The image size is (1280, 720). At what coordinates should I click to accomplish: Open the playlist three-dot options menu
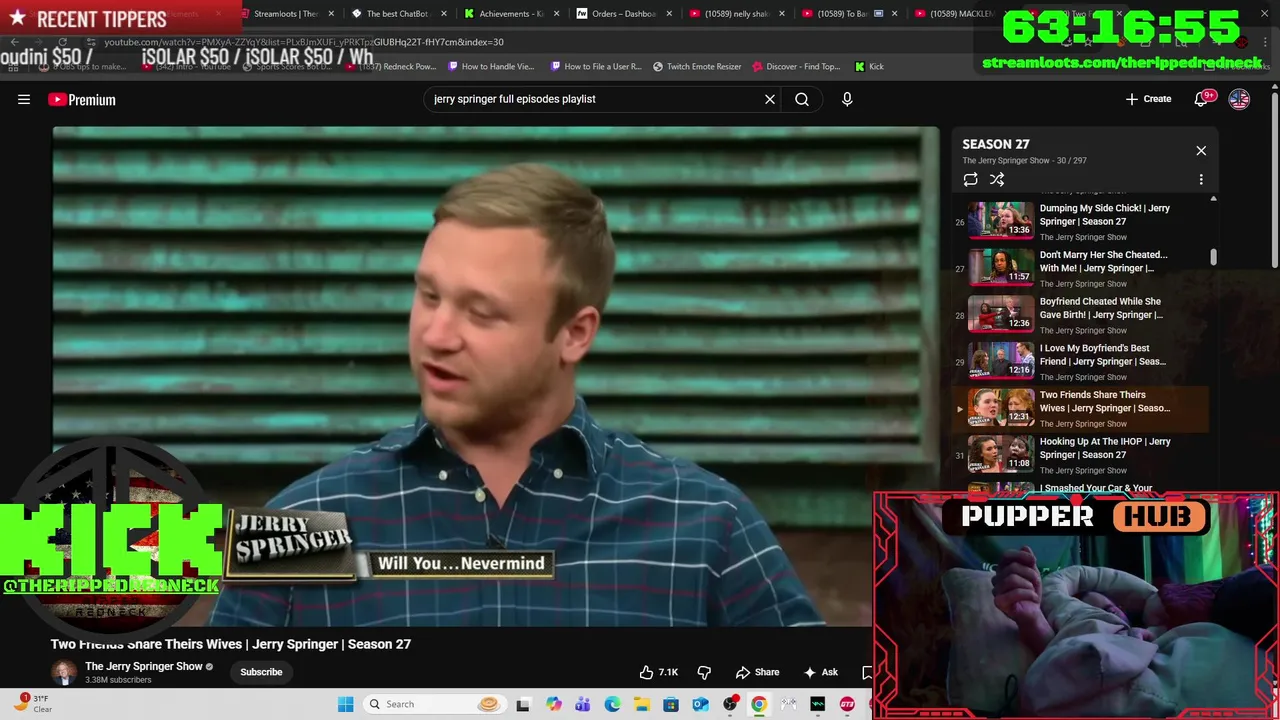coord(1201,180)
